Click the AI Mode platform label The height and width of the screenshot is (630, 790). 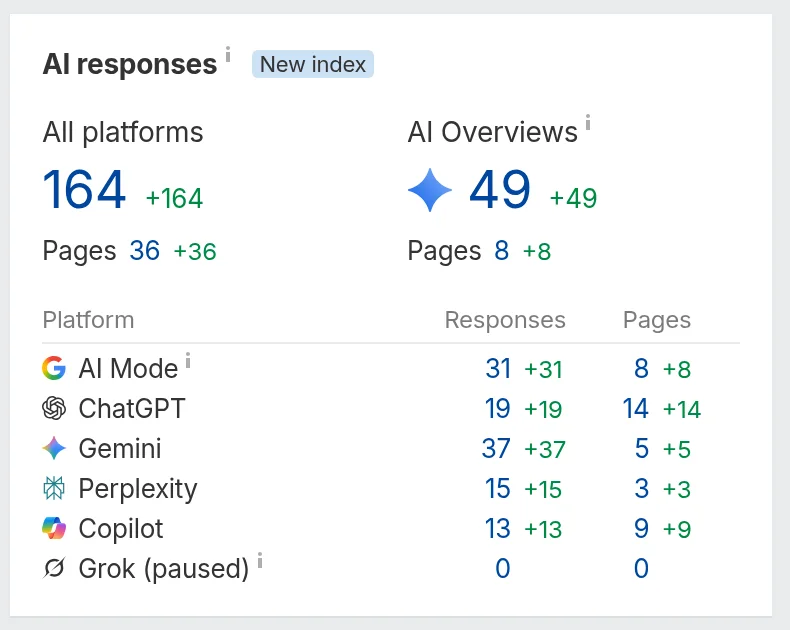click(128, 368)
